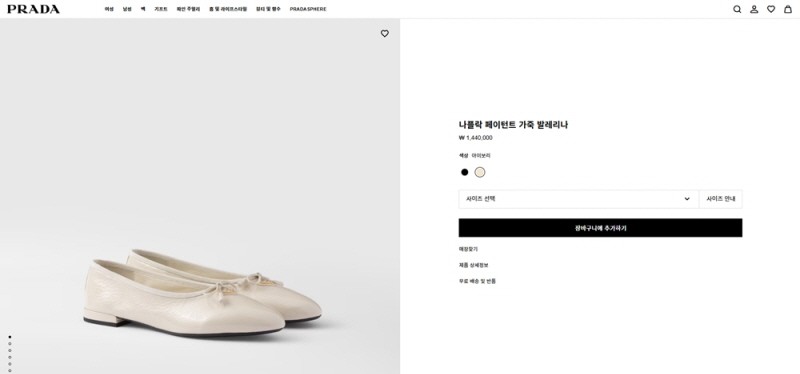Select the second image pagination dot

(10, 343)
